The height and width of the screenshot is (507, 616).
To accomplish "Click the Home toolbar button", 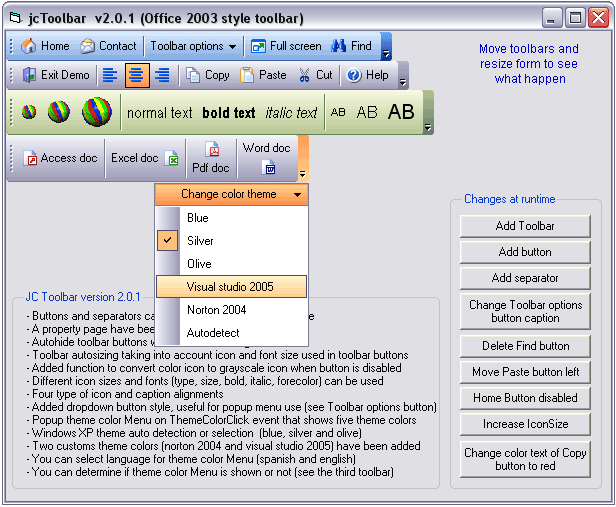I will coord(45,46).
